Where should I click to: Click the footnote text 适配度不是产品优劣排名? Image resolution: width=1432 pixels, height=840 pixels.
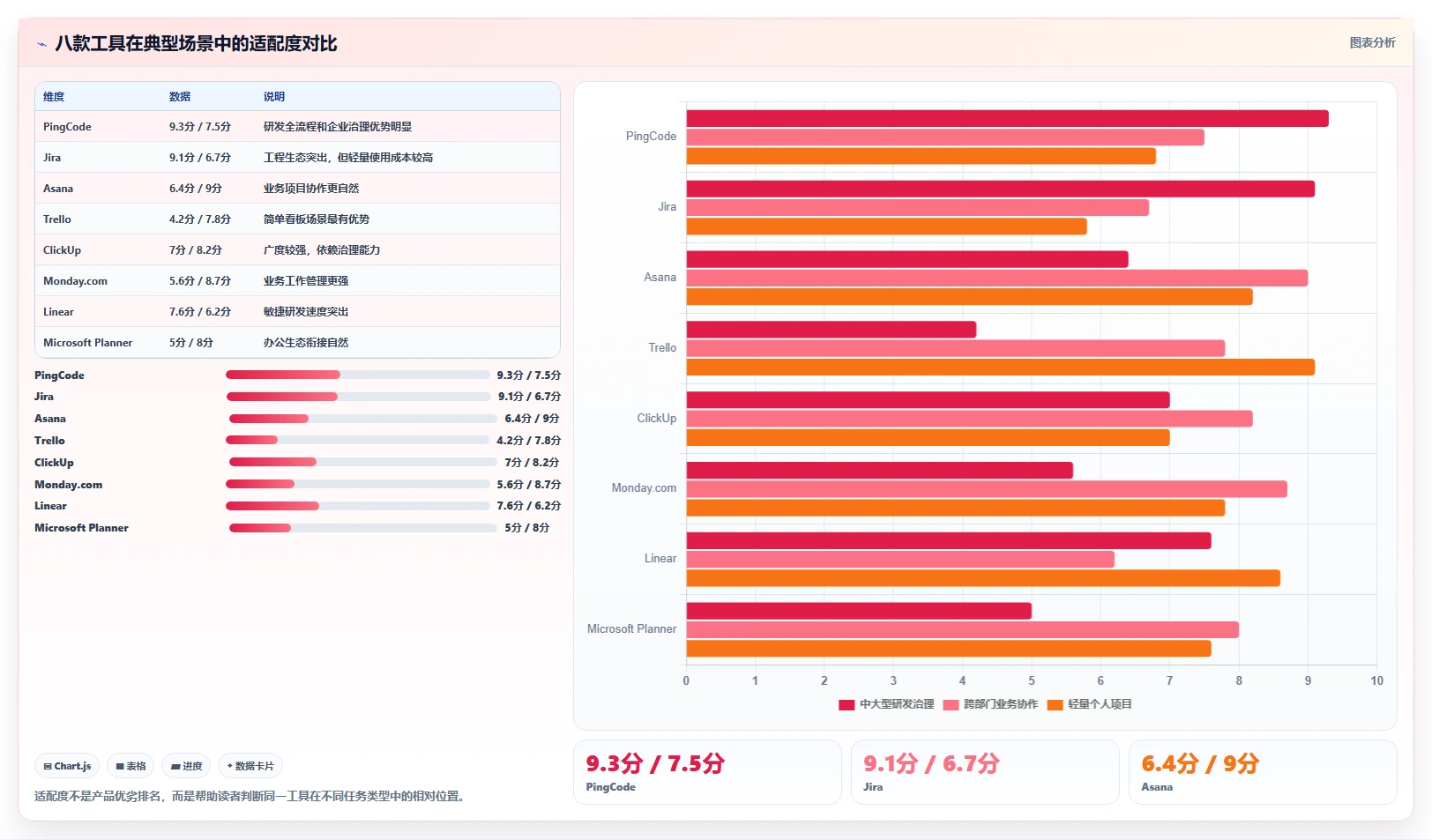click(97, 796)
